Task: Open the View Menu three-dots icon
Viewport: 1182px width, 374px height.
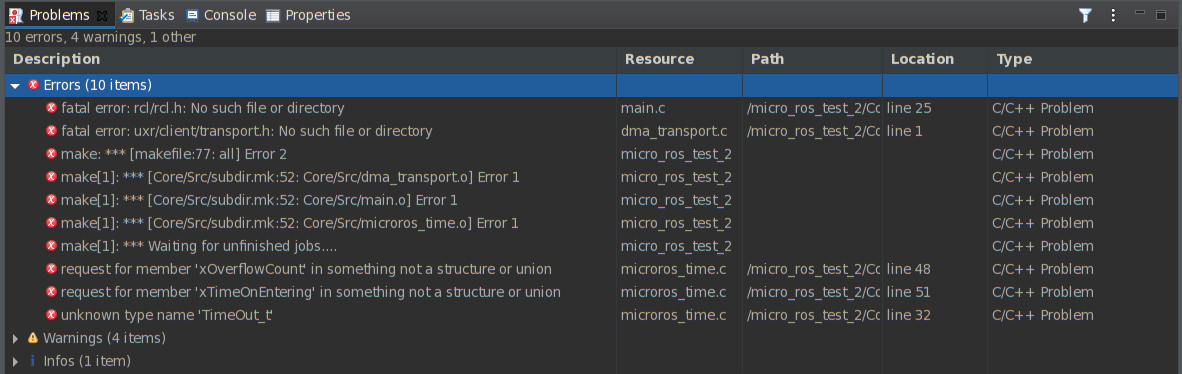Action: click(x=1113, y=15)
